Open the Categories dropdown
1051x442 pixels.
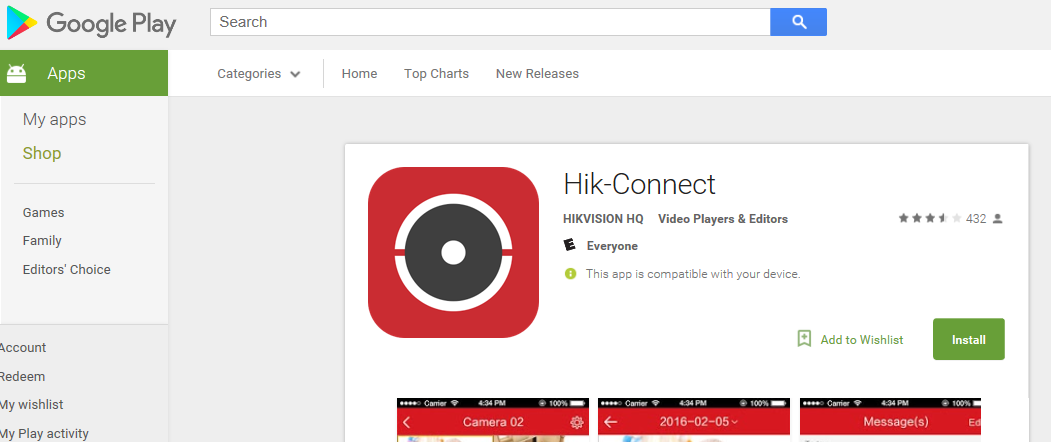(x=259, y=74)
